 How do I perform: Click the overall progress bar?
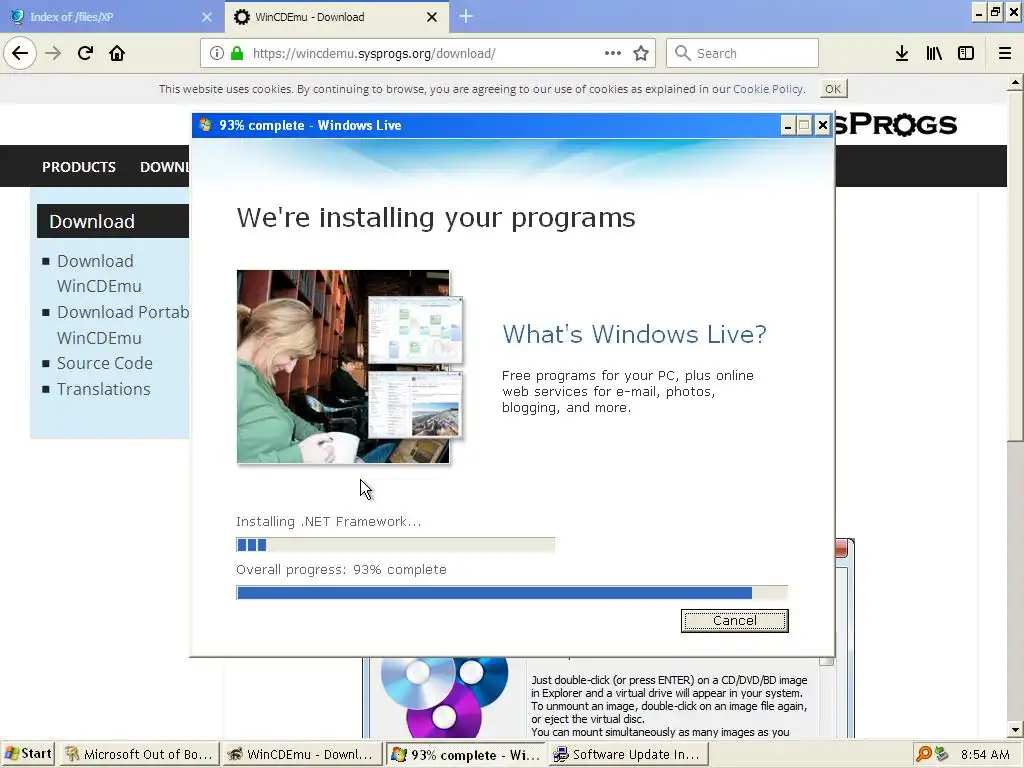512,593
